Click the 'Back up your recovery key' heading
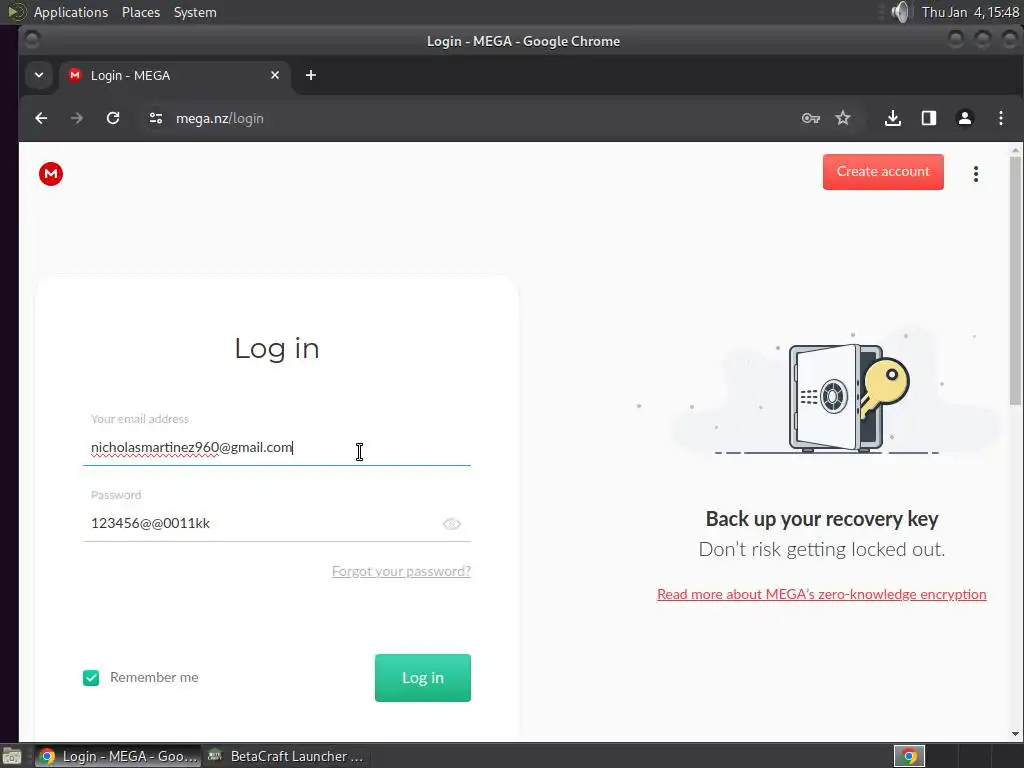The image size is (1024, 768). (822, 519)
